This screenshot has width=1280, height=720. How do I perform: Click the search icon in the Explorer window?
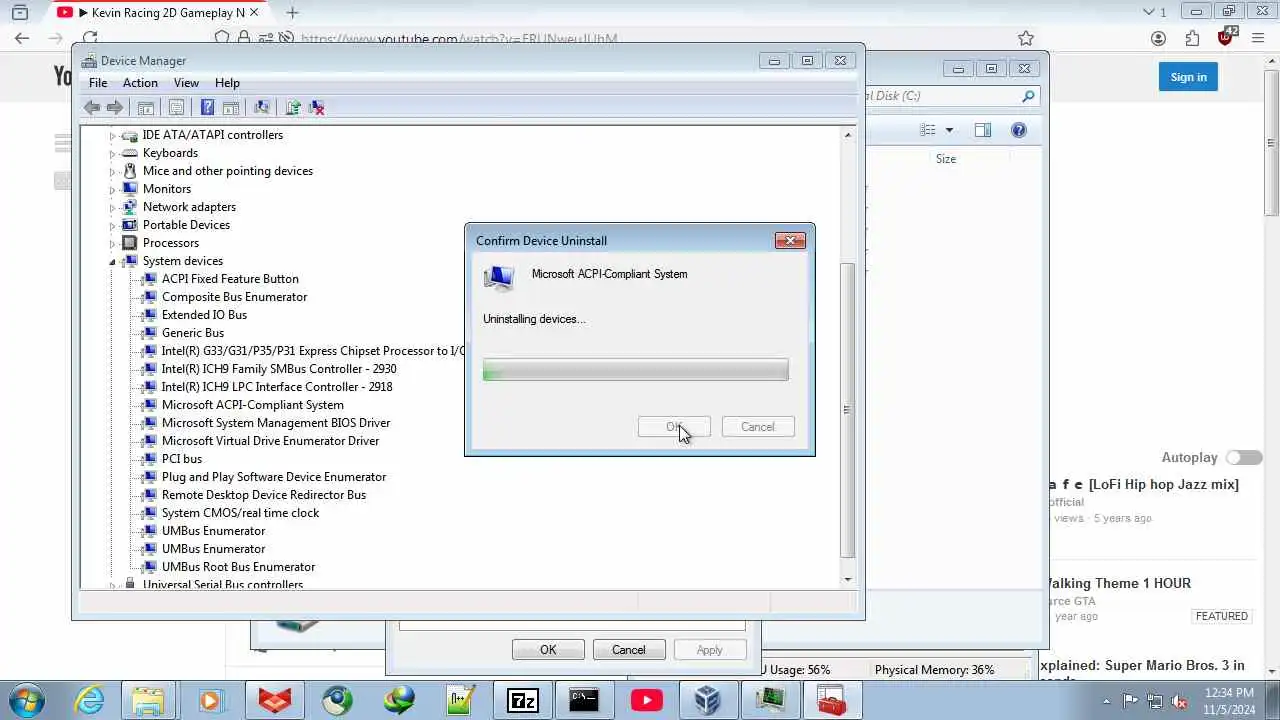point(1028,96)
